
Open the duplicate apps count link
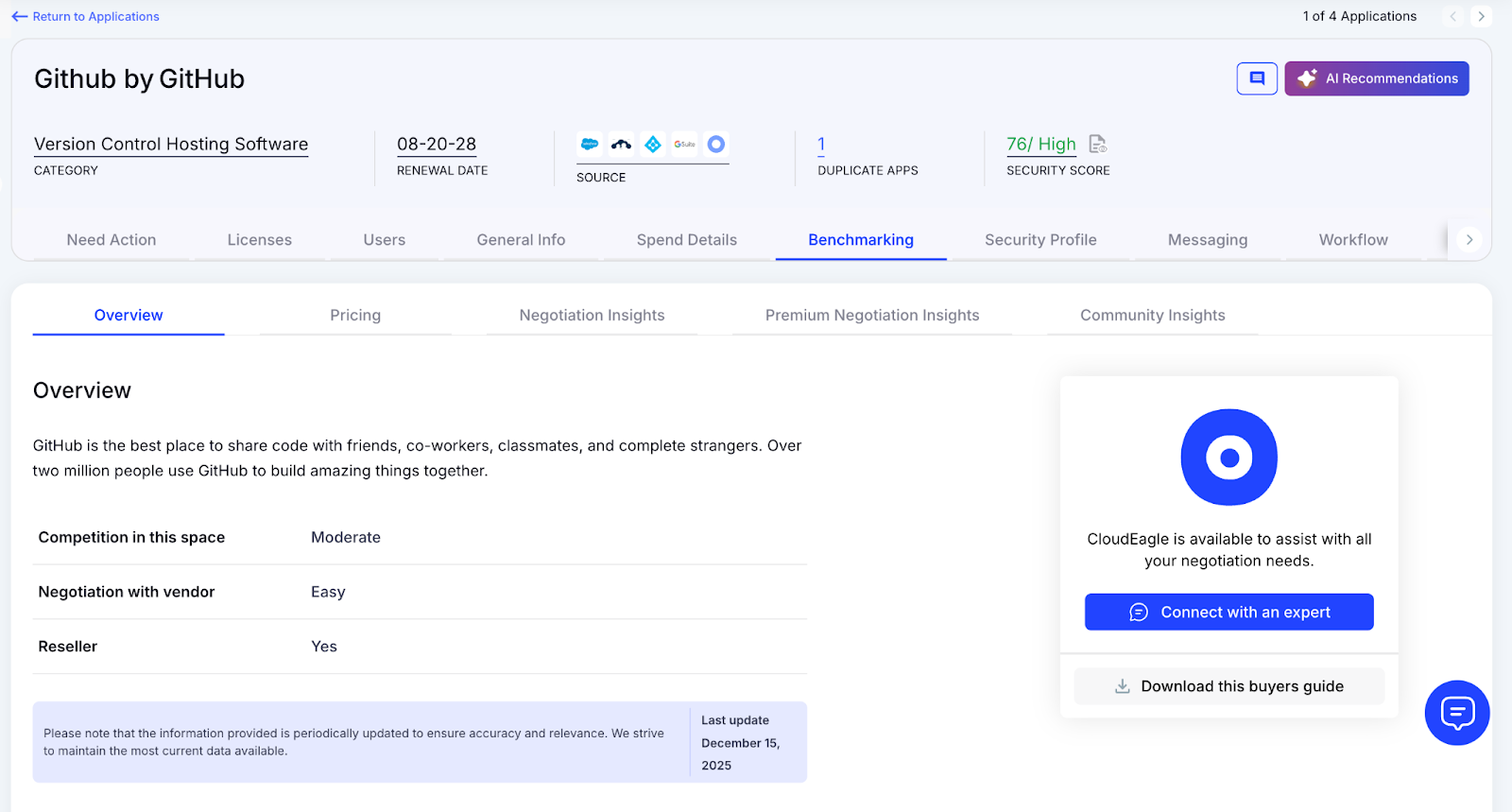pyautogui.click(x=821, y=145)
